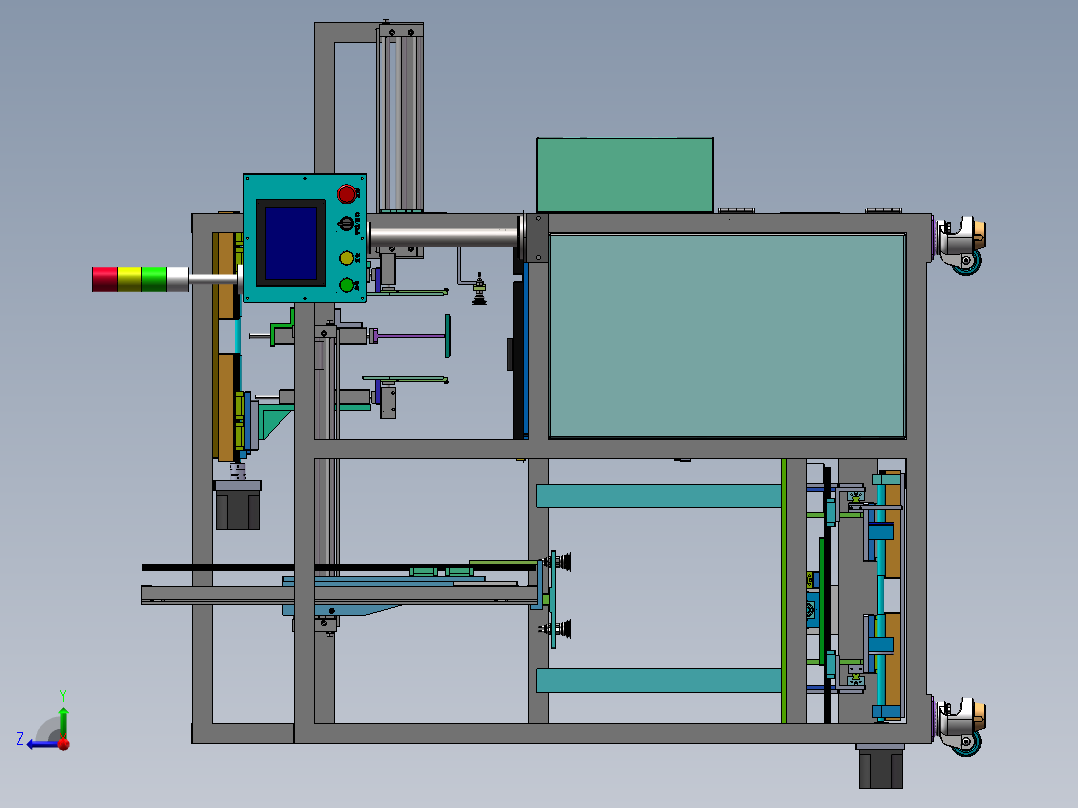Select the red segment of the tower light
The height and width of the screenshot is (808, 1078).
point(104,279)
